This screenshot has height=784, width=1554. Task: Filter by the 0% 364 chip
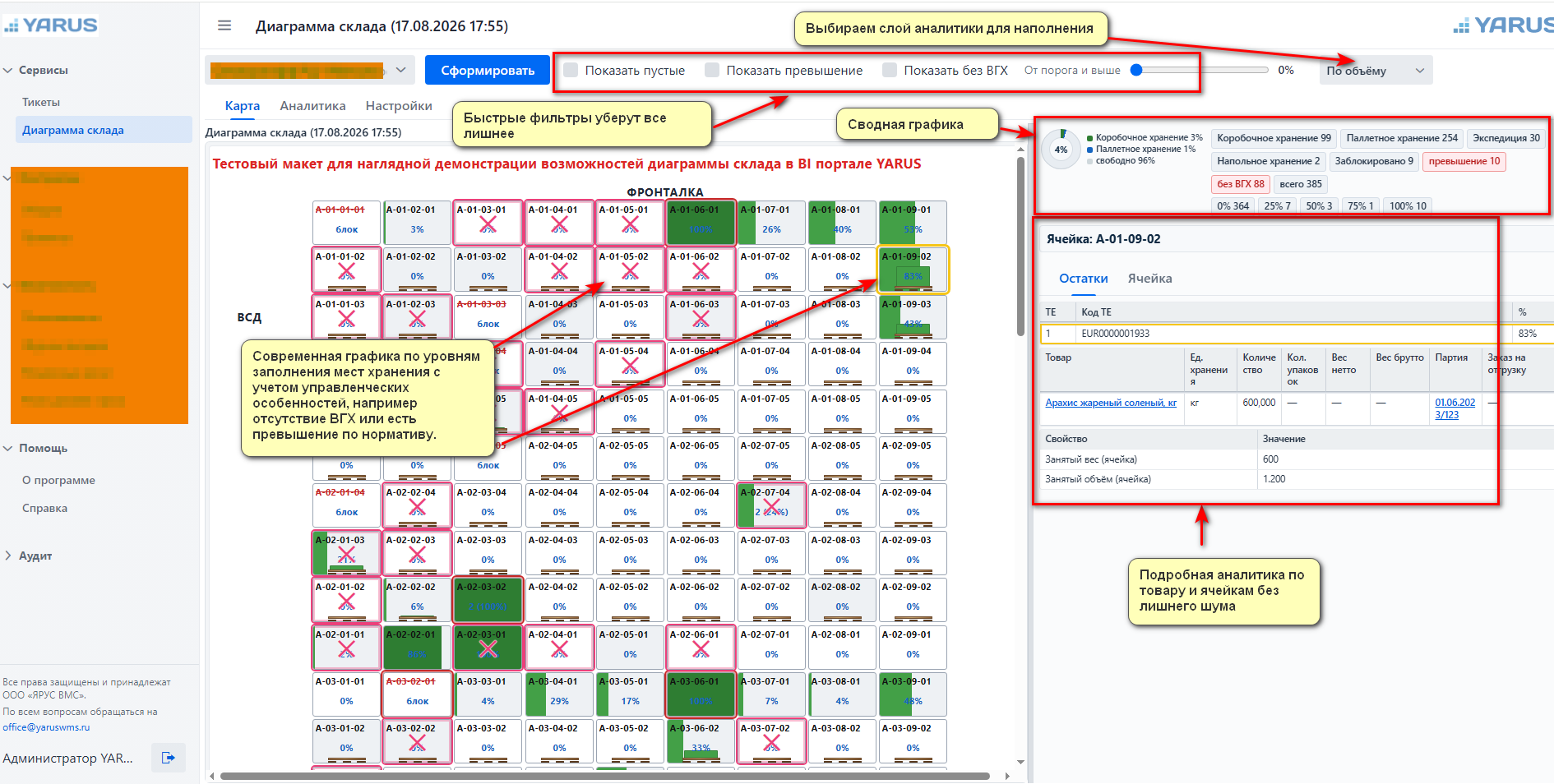coord(1233,205)
